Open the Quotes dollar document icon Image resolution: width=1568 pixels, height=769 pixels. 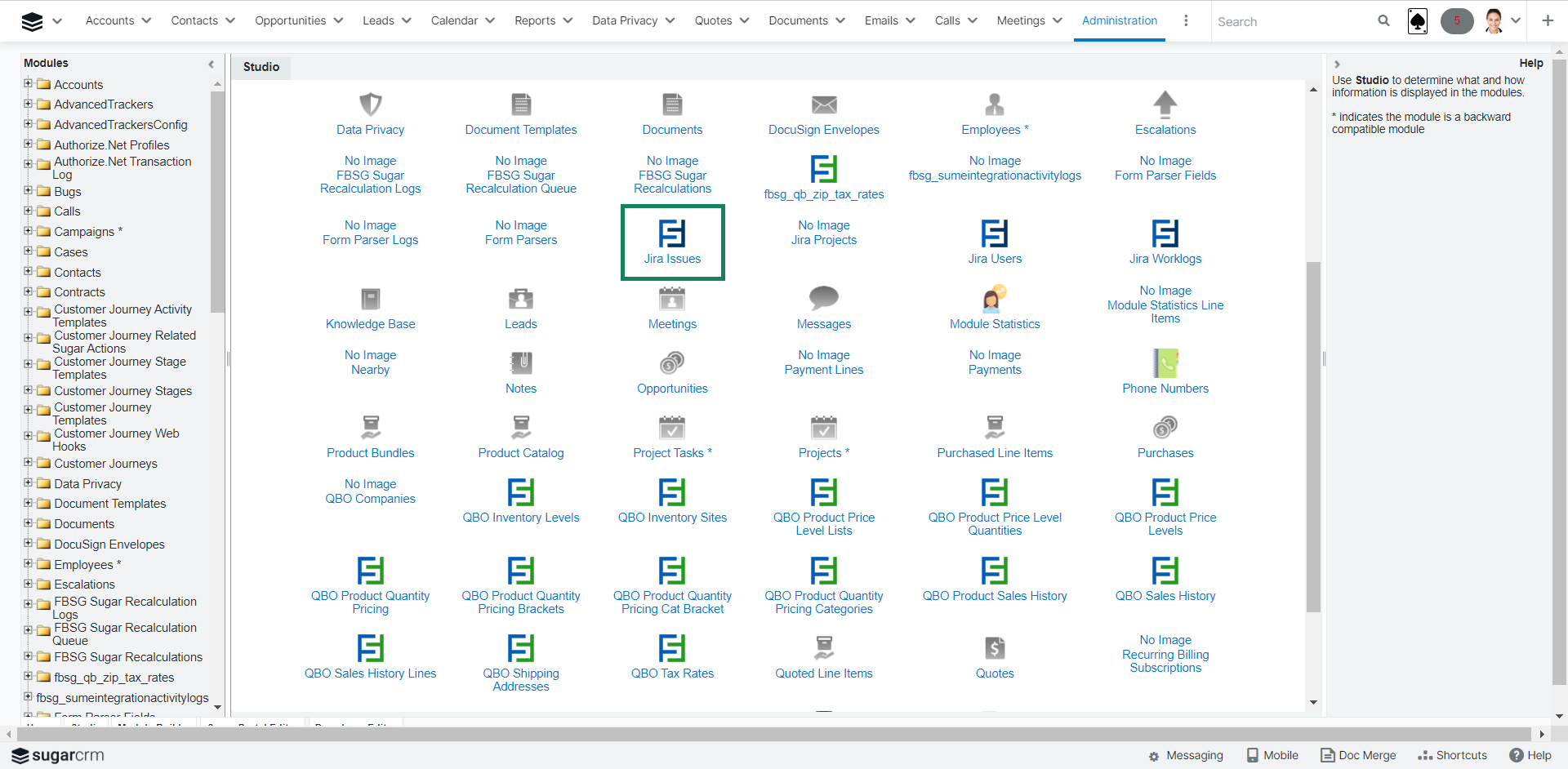[994, 648]
